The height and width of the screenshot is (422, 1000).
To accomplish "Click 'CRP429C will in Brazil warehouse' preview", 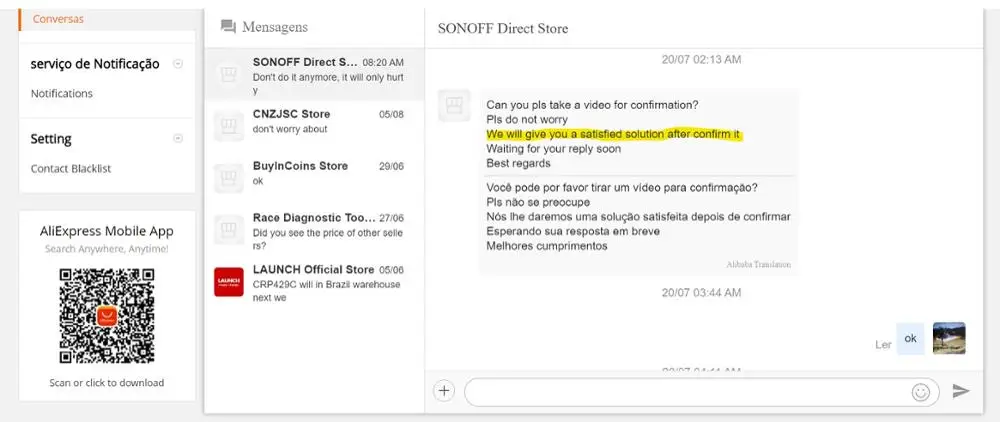I will (x=327, y=291).
